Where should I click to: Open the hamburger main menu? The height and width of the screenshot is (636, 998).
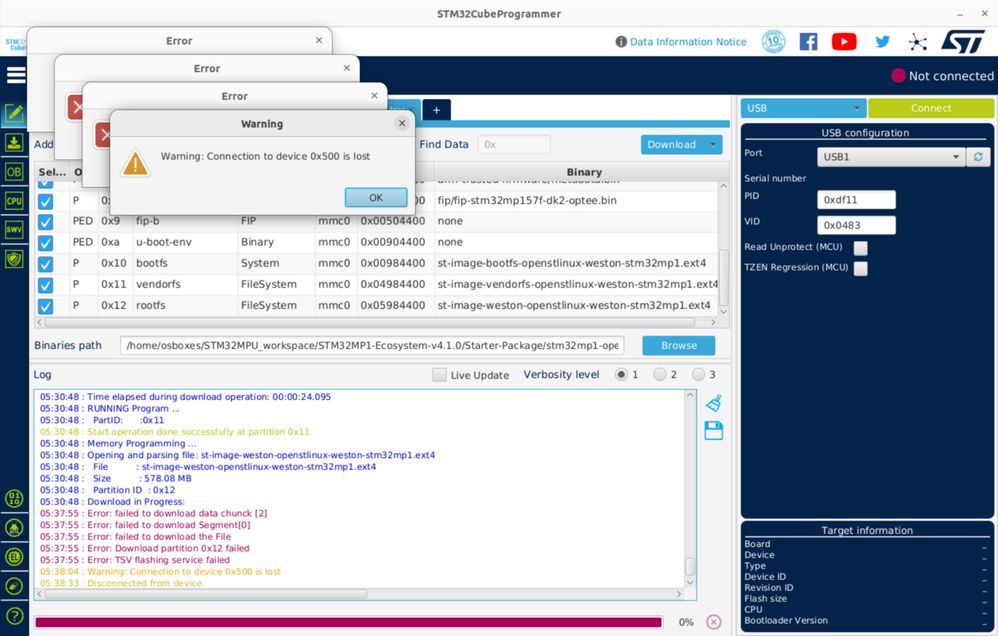pyautogui.click(x=16, y=75)
